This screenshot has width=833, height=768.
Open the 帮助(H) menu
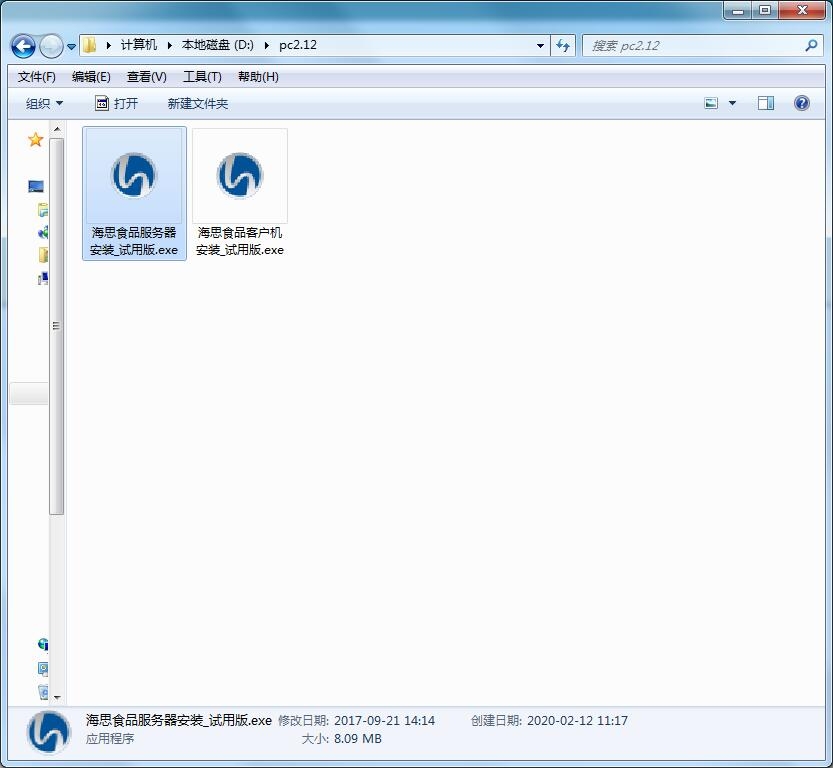click(258, 77)
